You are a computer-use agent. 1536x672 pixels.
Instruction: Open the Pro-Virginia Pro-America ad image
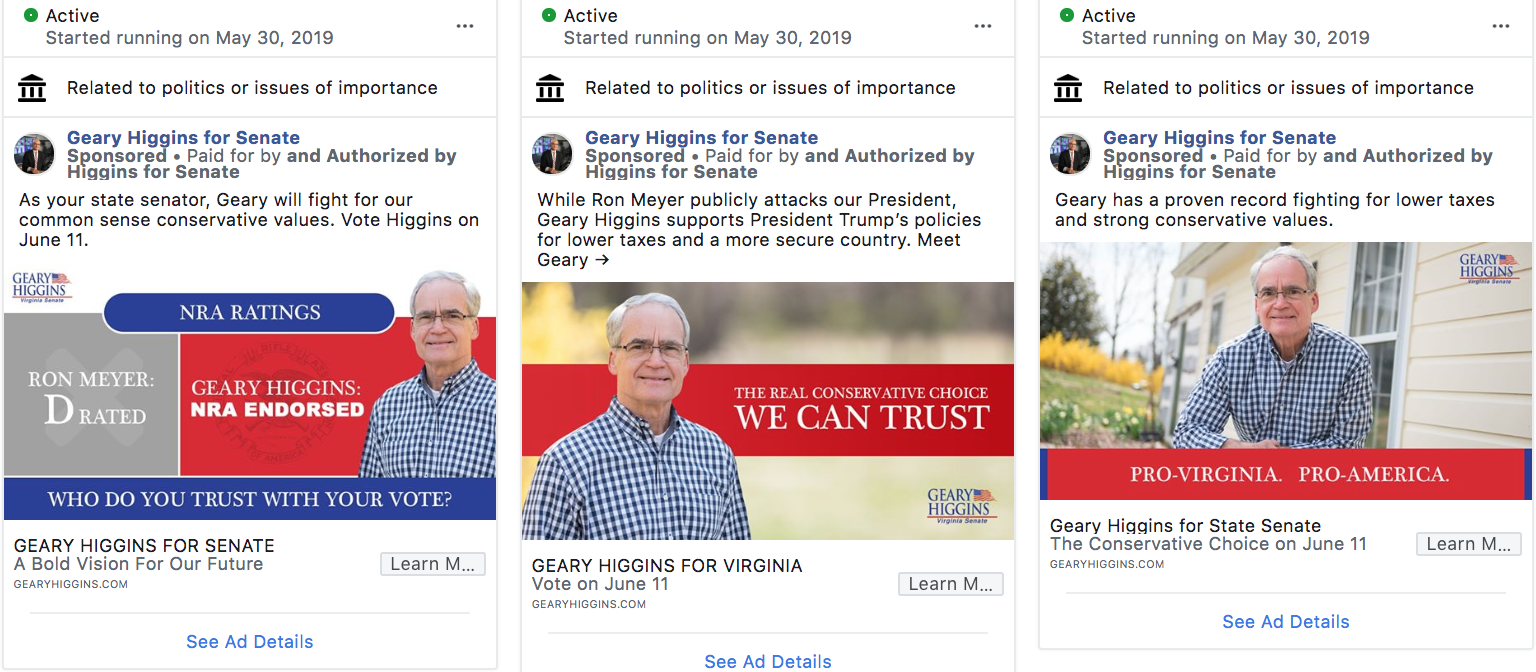[1286, 371]
